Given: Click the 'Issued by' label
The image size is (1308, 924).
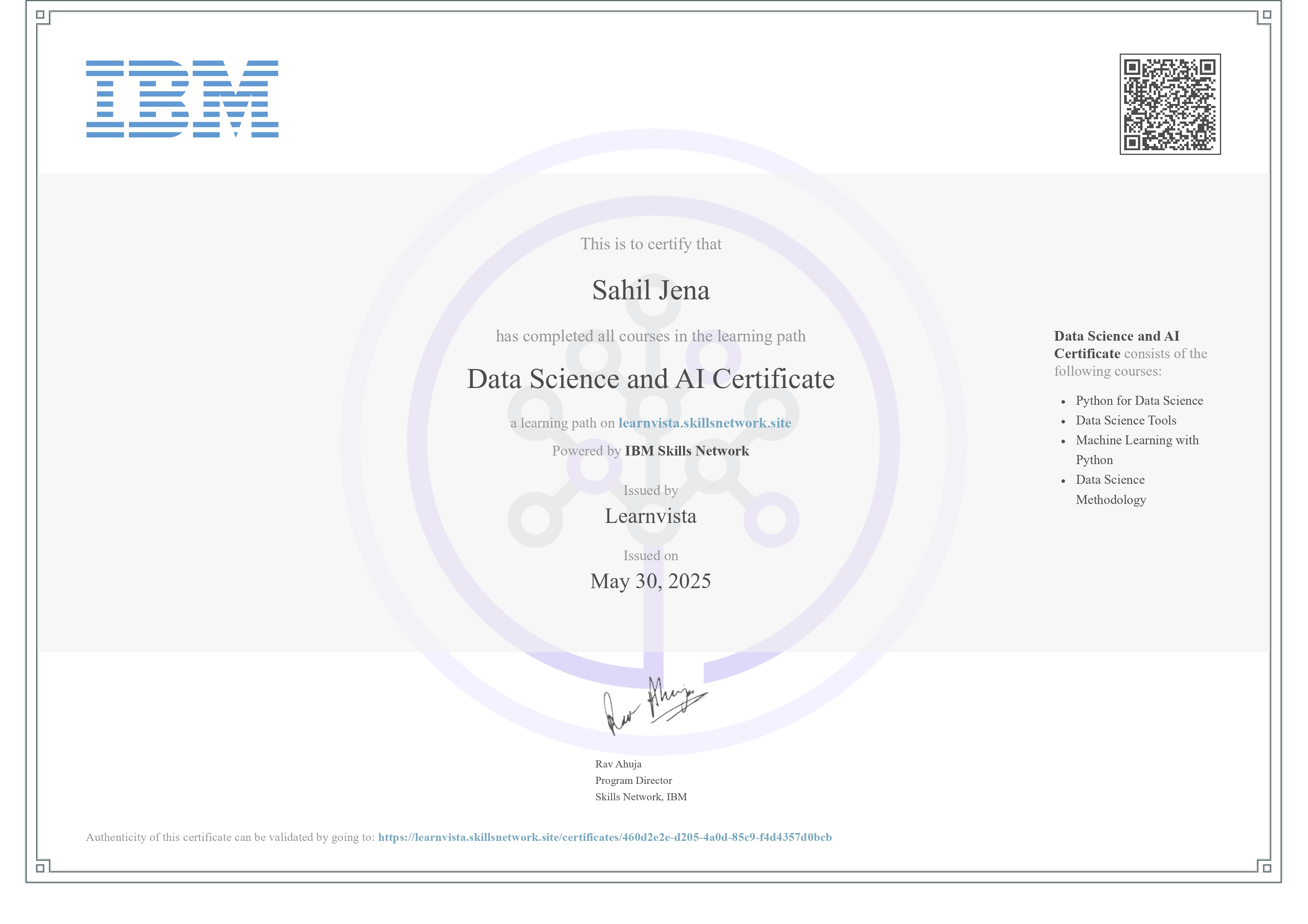Looking at the screenshot, I should pos(651,491).
